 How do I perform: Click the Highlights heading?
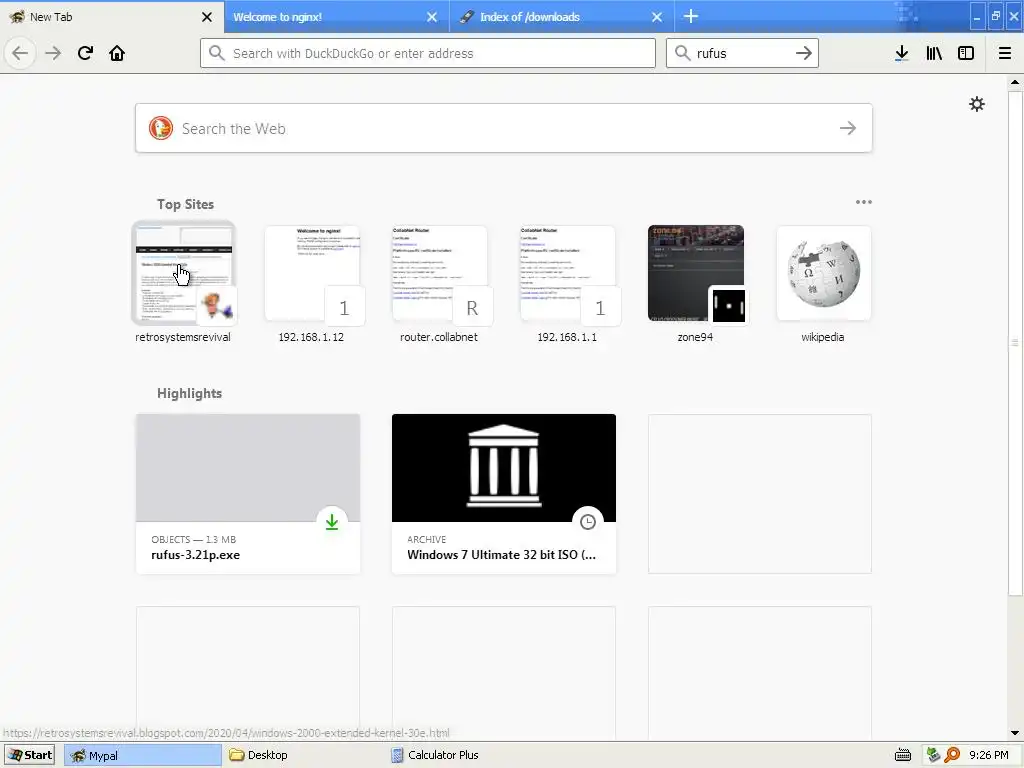pyautogui.click(x=189, y=393)
